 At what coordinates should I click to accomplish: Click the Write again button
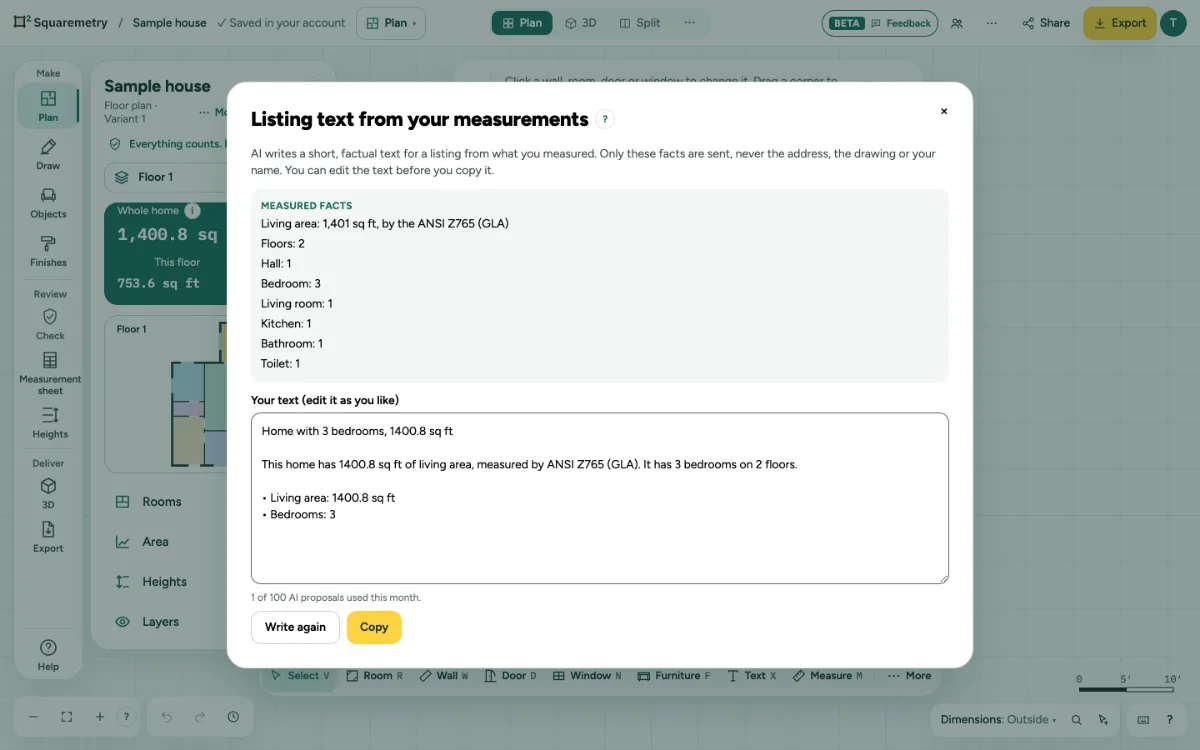tap(295, 627)
